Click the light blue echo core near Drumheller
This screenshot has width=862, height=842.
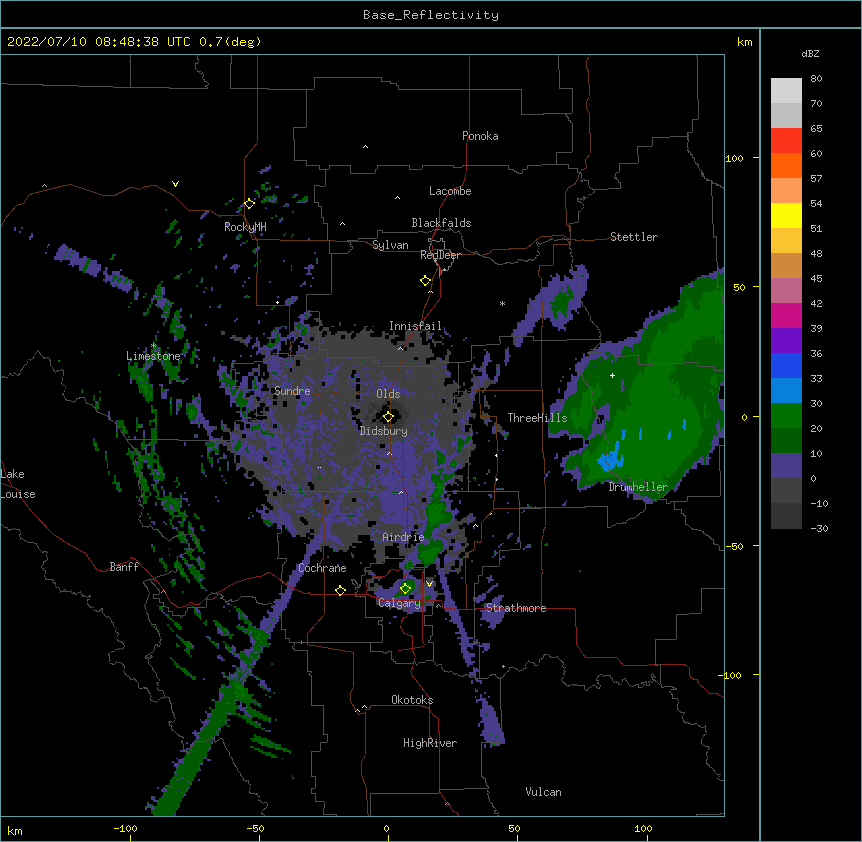pos(610,460)
